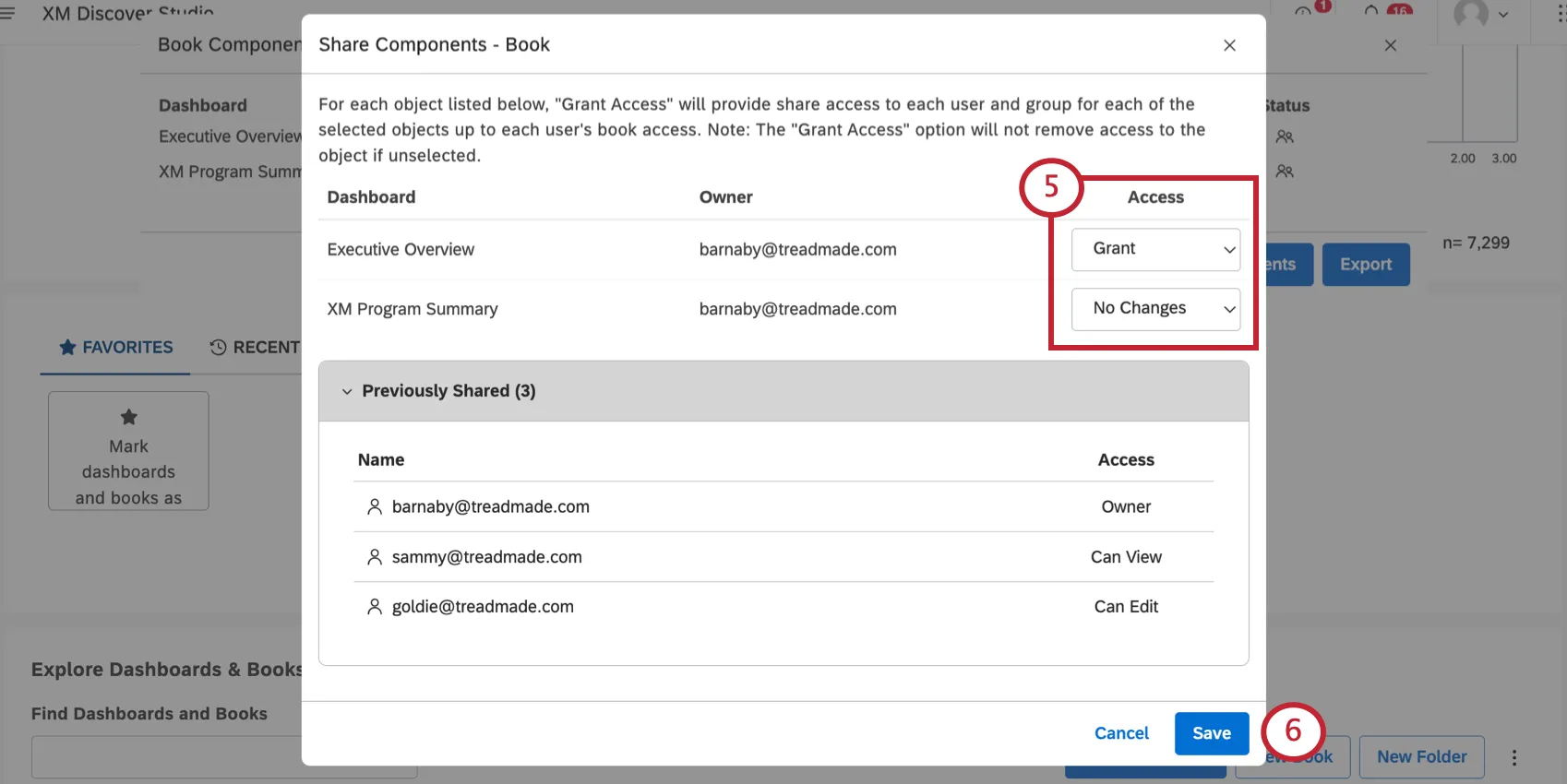
Task: Open the Executive Overview access dropdown
Action: coord(1155,249)
